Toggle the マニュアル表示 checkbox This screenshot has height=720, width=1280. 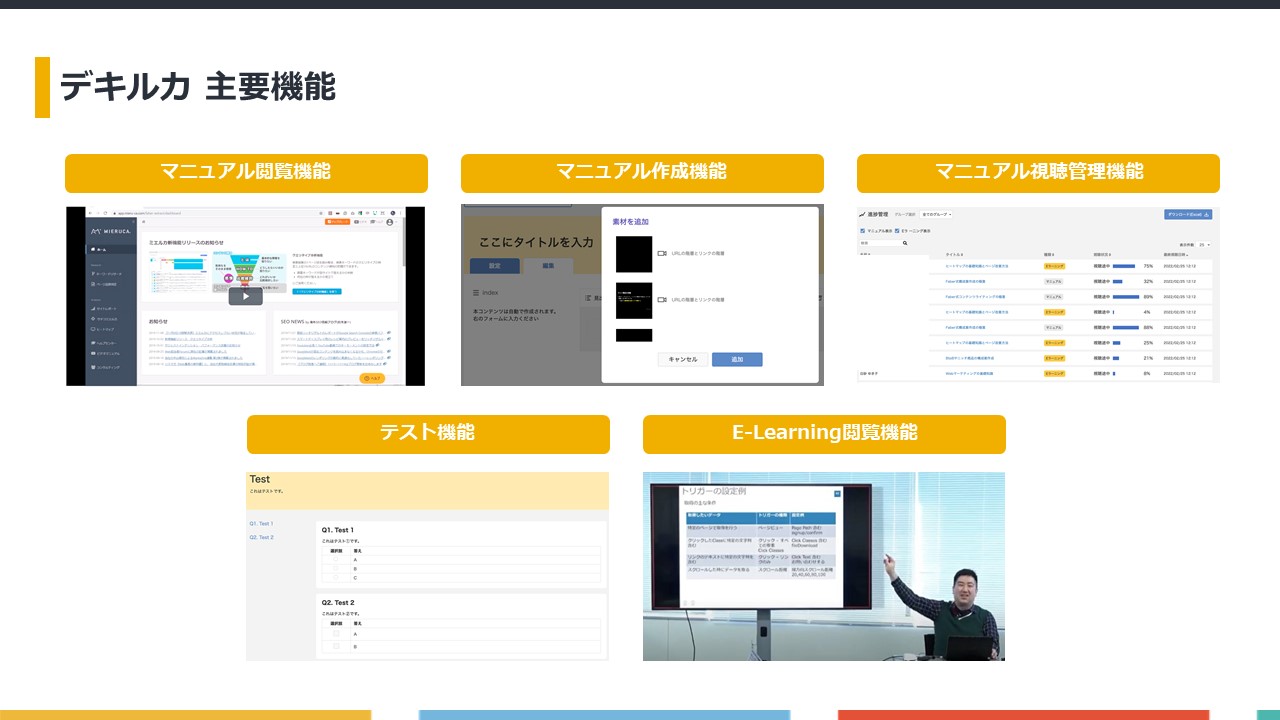click(863, 231)
